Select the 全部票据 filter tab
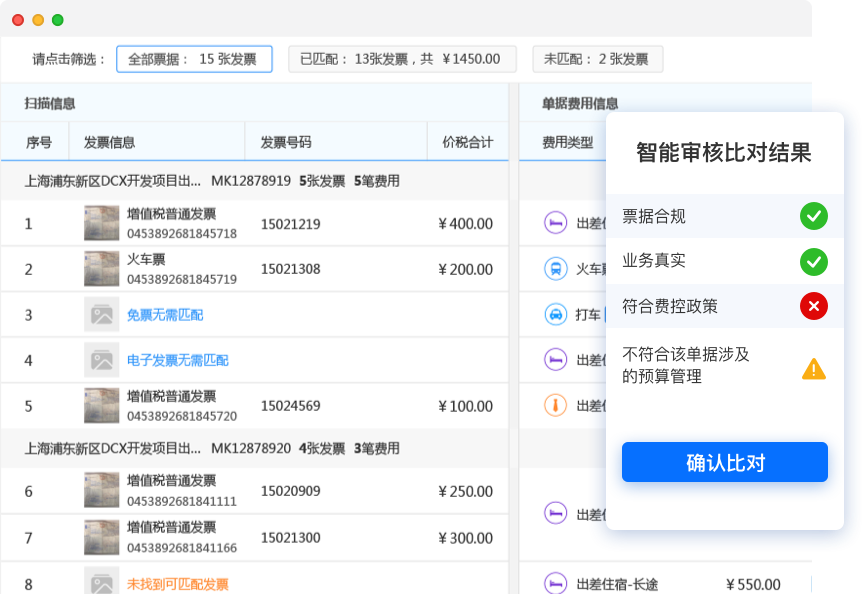 (x=194, y=58)
